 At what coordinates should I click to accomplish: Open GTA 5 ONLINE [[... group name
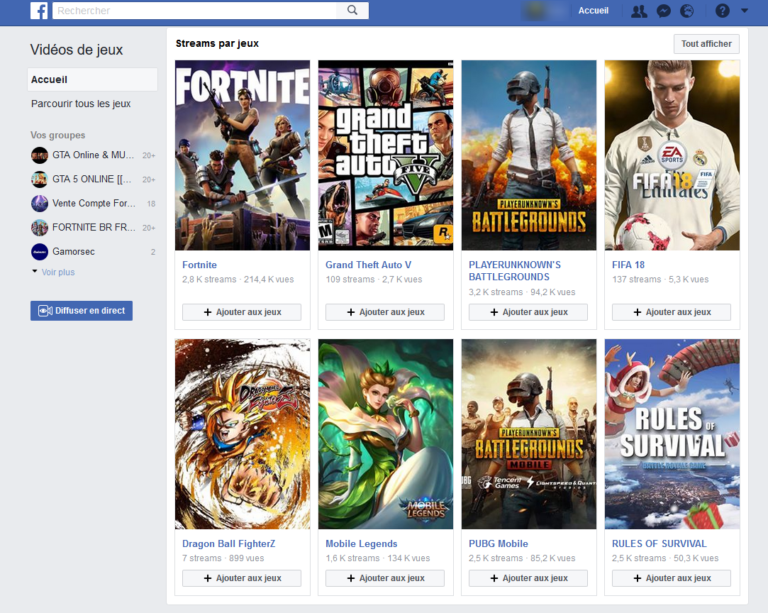click(x=92, y=179)
